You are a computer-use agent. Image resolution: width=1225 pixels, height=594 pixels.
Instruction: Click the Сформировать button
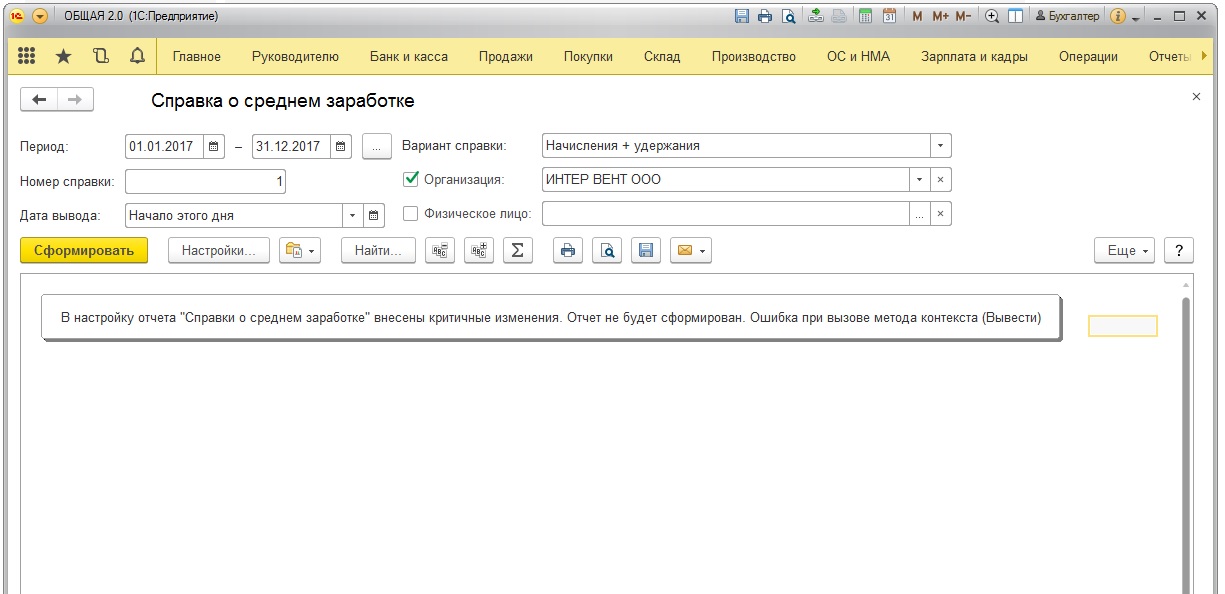click(x=84, y=251)
